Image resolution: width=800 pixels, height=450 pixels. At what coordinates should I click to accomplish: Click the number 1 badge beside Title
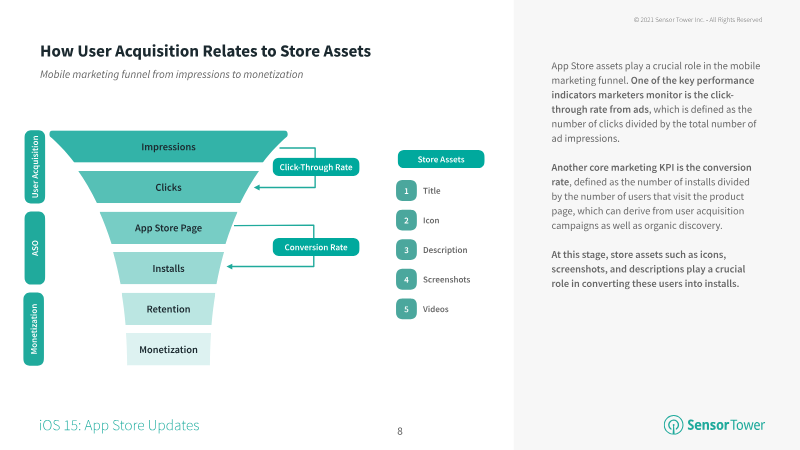click(406, 190)
